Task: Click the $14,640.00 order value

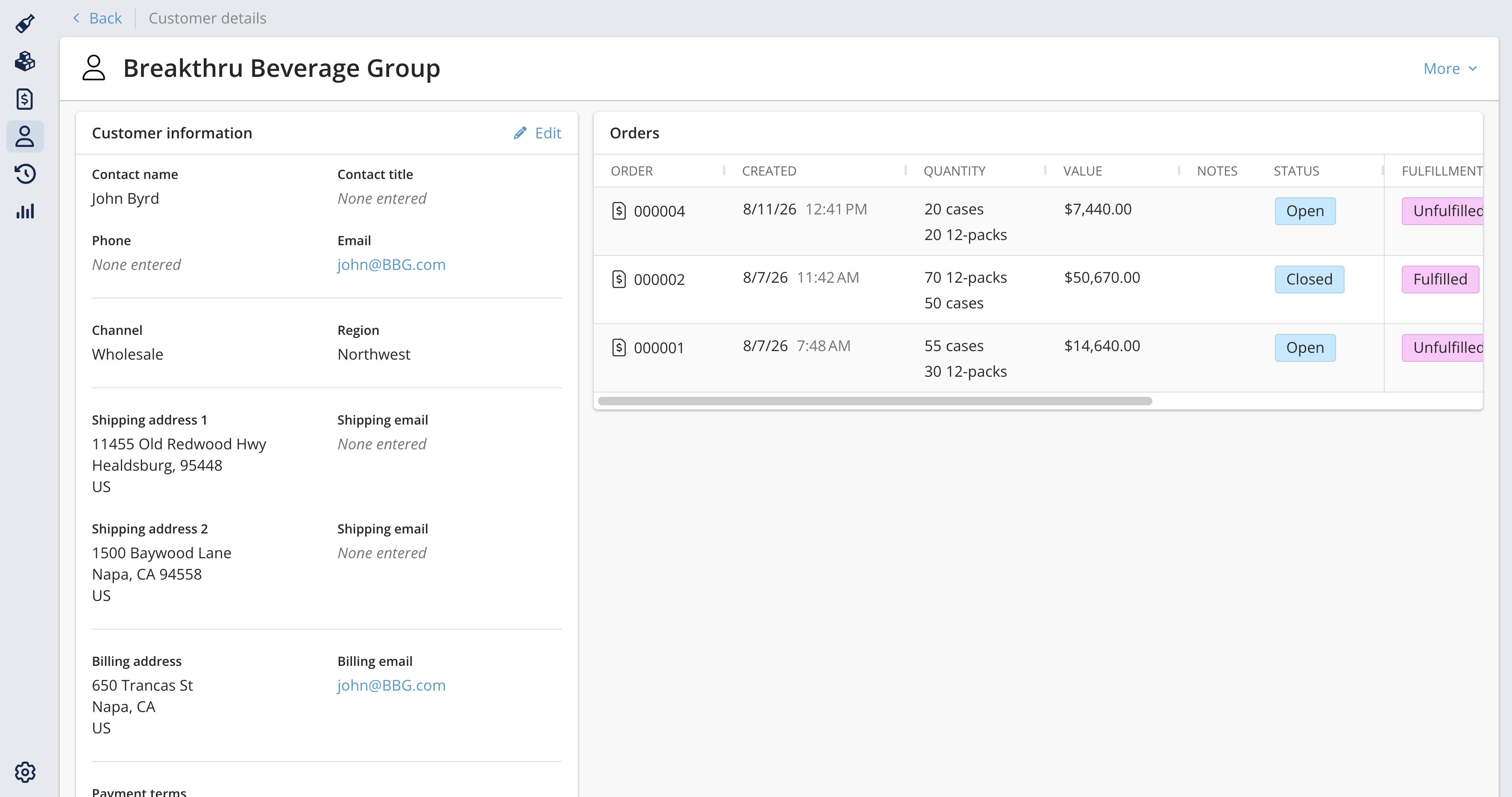Action: click(x=1102, y=346)
